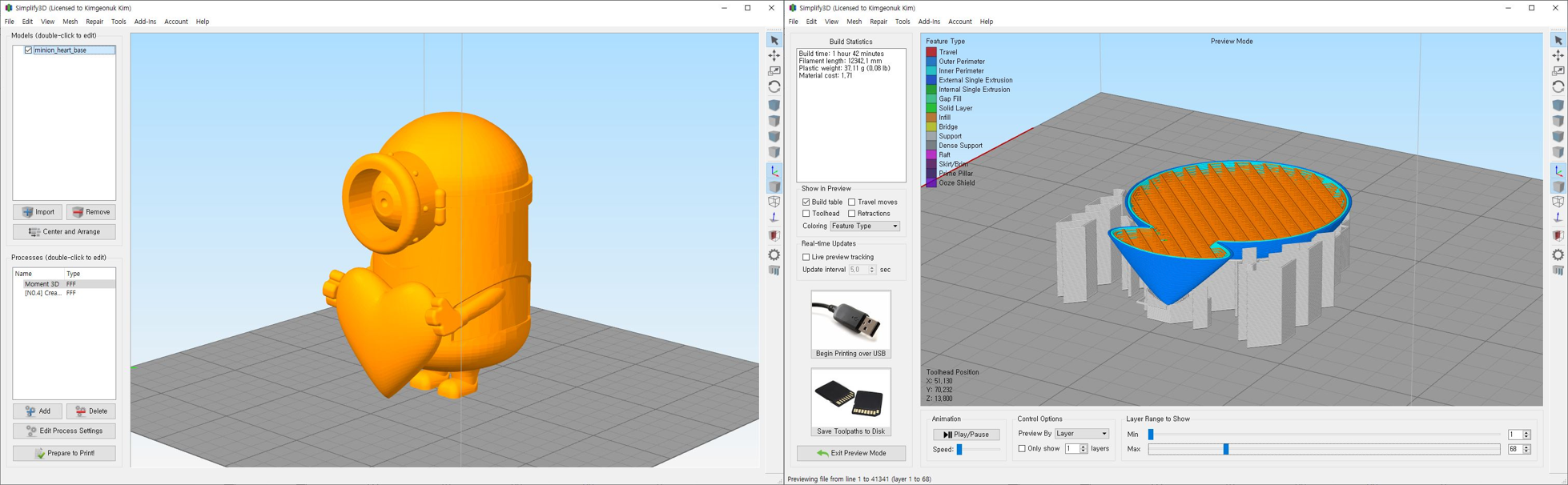Choose the move/translate tool in left window toolbar
Image resolution: width=1568 pixels, height=485 pixels.
point(774,55)
